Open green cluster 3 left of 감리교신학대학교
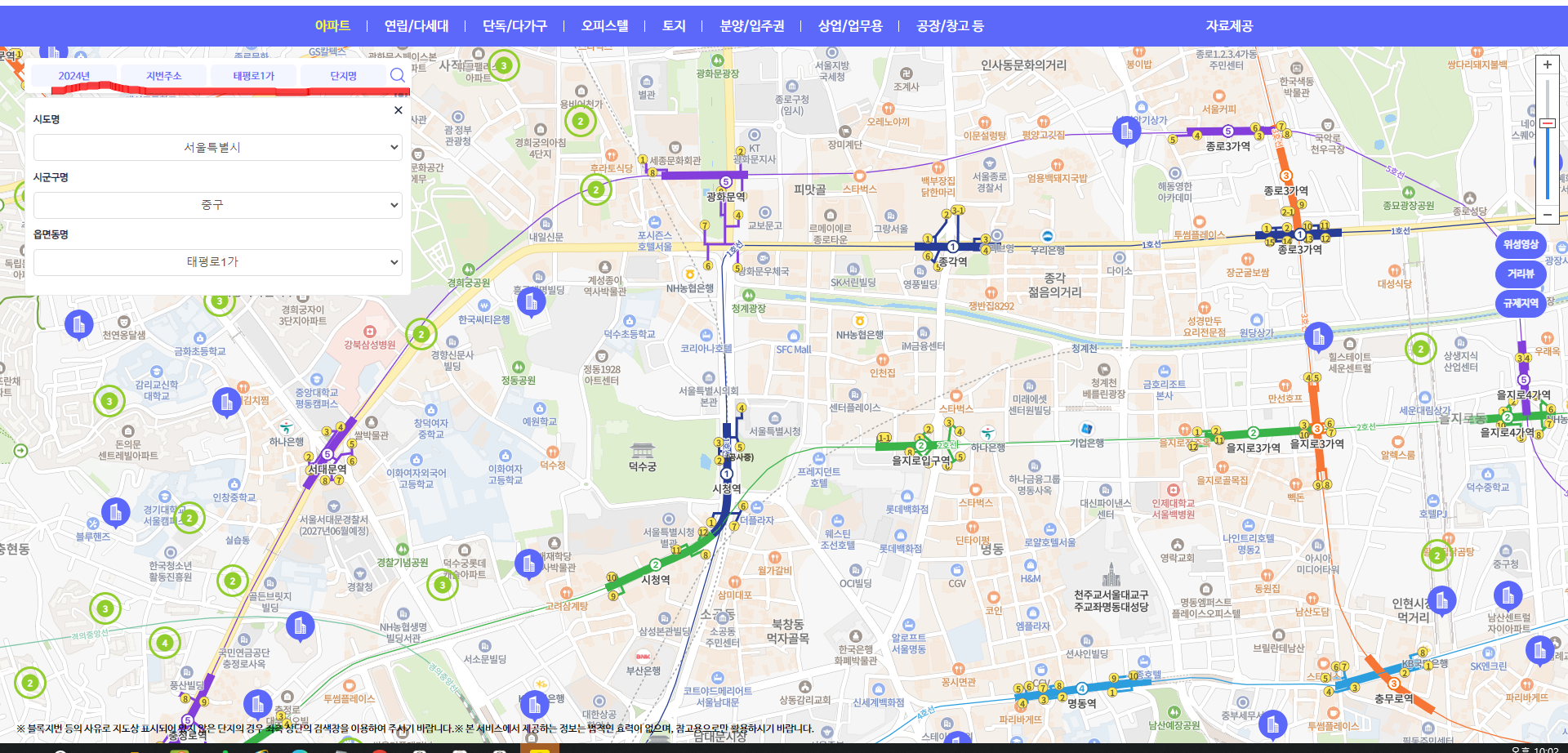 click(x=109, y=401)
